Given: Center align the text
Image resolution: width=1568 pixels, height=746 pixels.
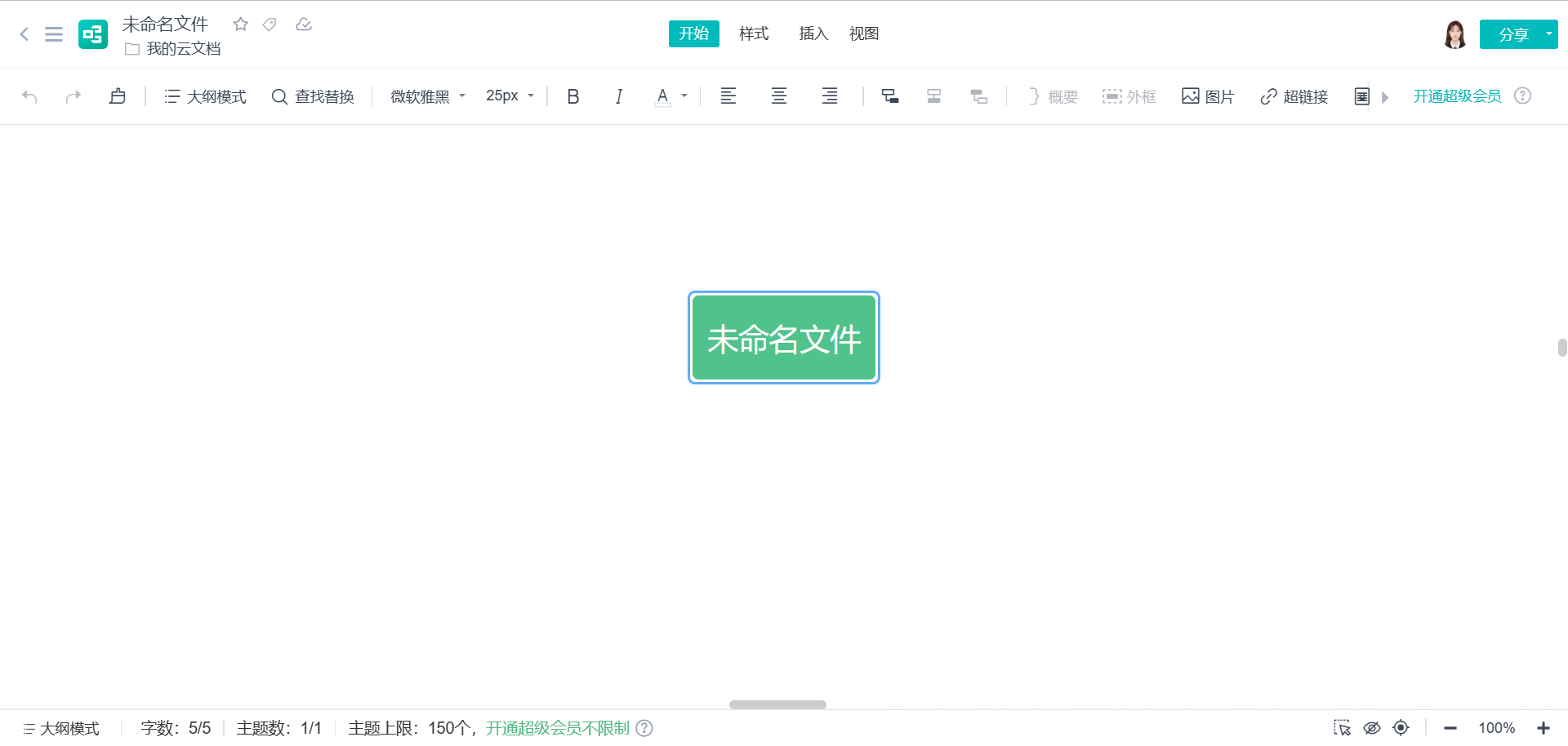Looking at the screenshot, I should click(779, 96).
